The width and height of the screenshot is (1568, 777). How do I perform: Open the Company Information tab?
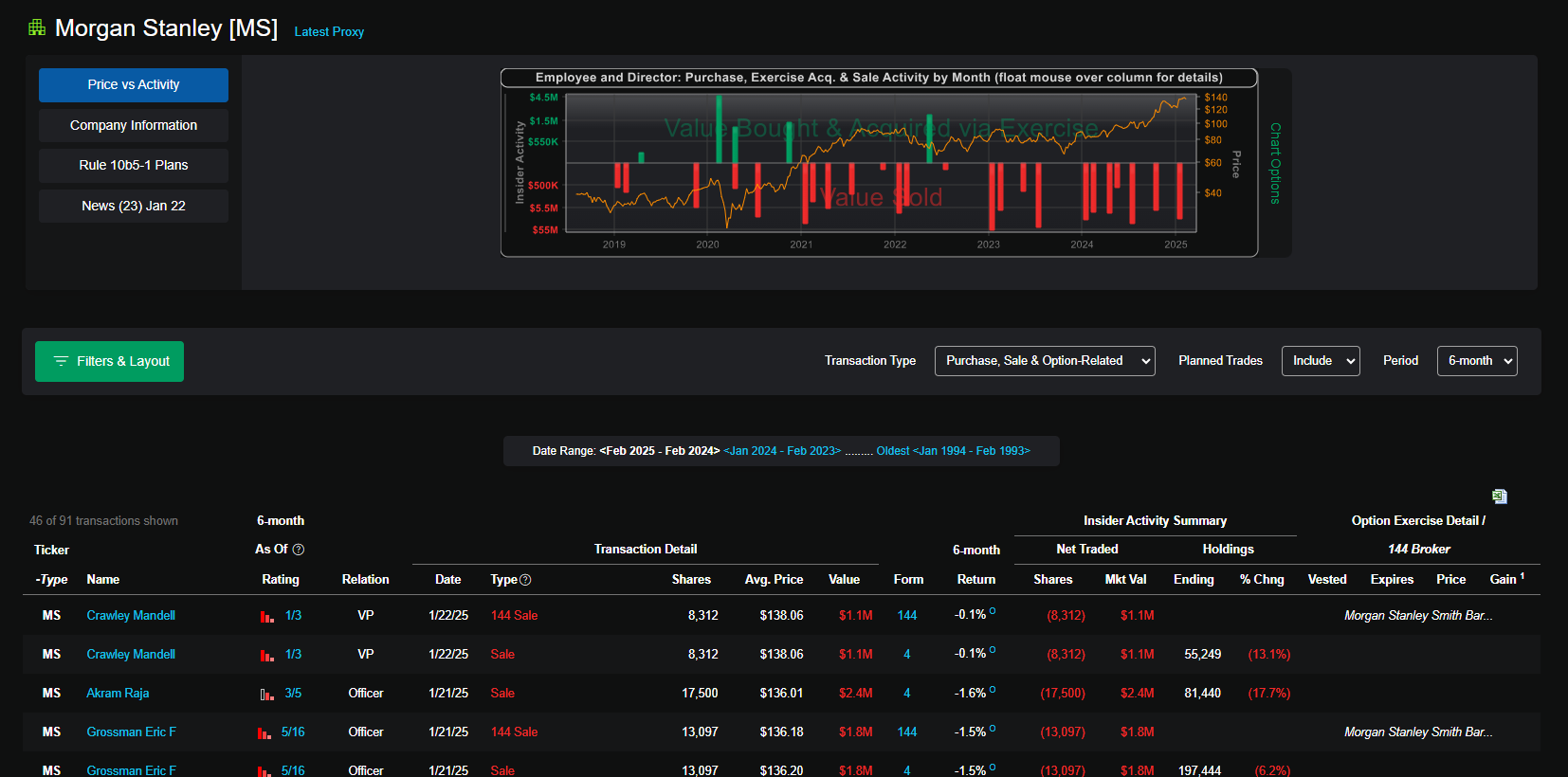click(134, 125)
